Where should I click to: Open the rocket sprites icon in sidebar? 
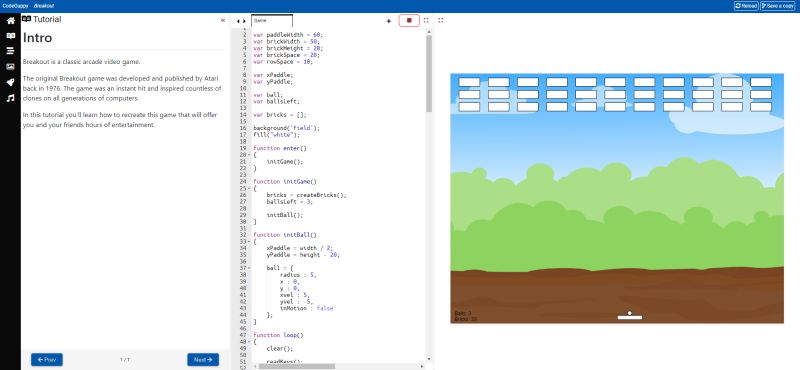[10, 83]
